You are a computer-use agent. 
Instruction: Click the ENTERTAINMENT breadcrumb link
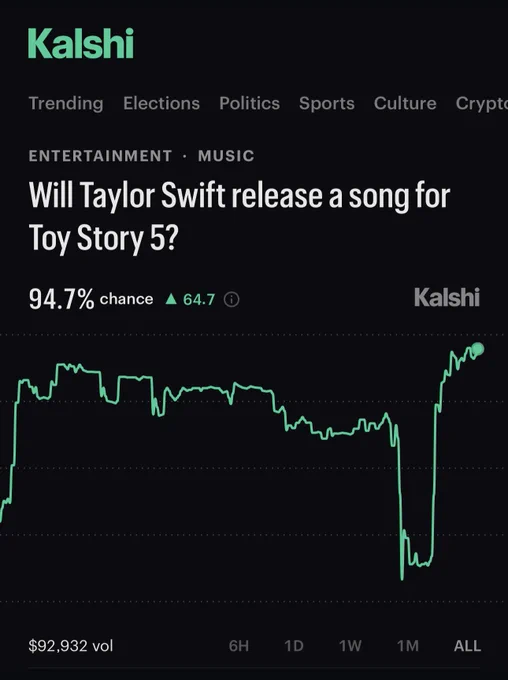click(100, 156)
